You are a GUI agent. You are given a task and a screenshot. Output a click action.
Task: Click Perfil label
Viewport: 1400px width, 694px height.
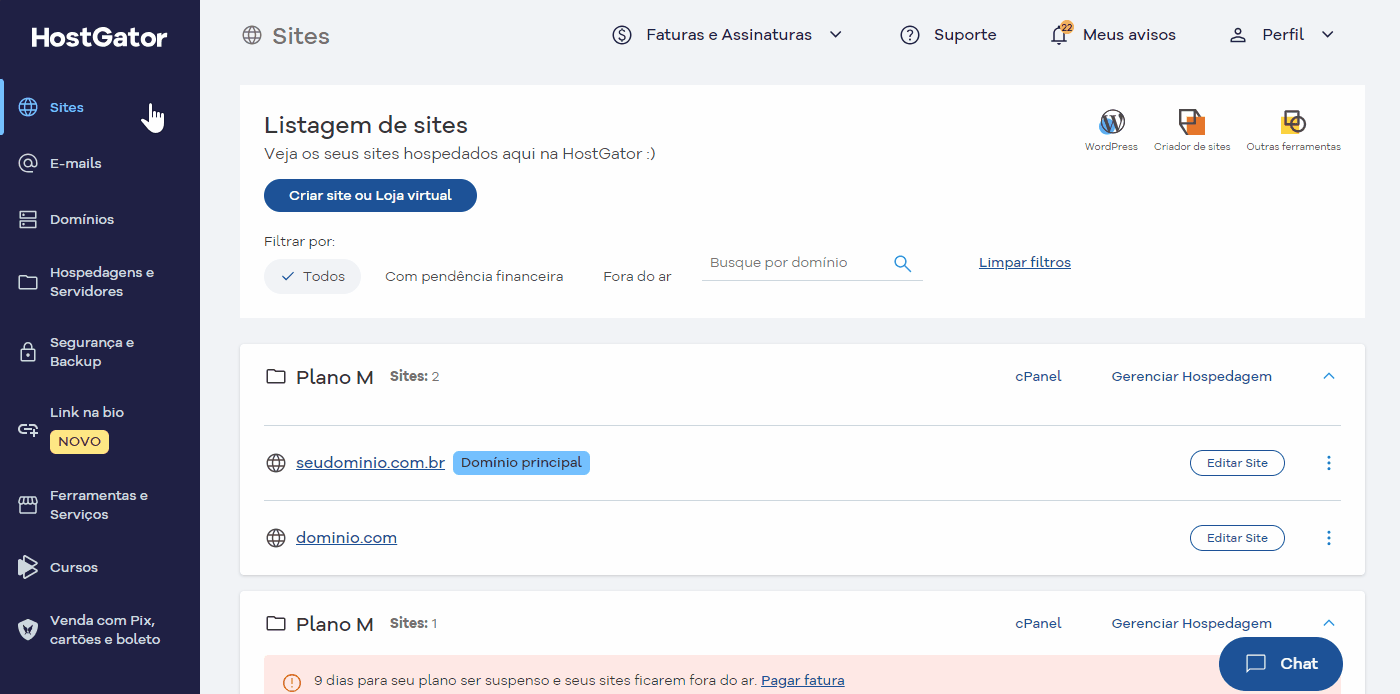1283,35
